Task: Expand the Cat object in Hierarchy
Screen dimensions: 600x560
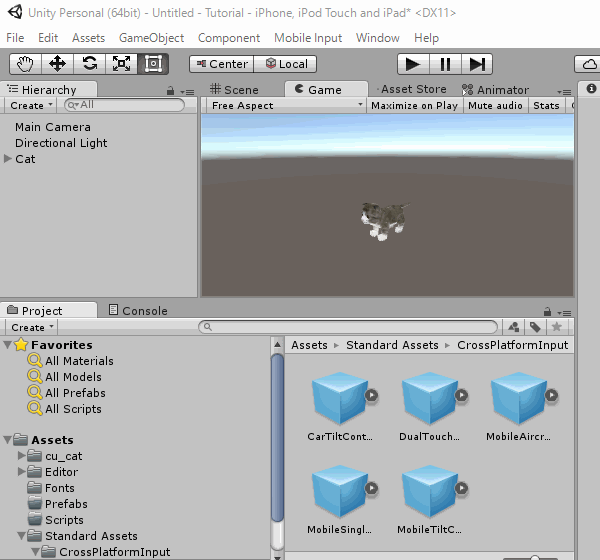Action: click(x=7, y=158)
